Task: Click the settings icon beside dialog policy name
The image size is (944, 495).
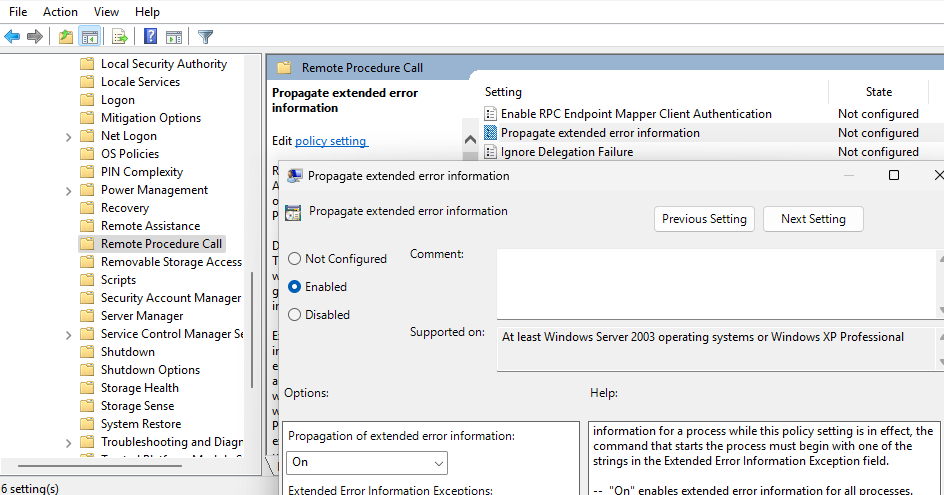Action: pos(293,213)
